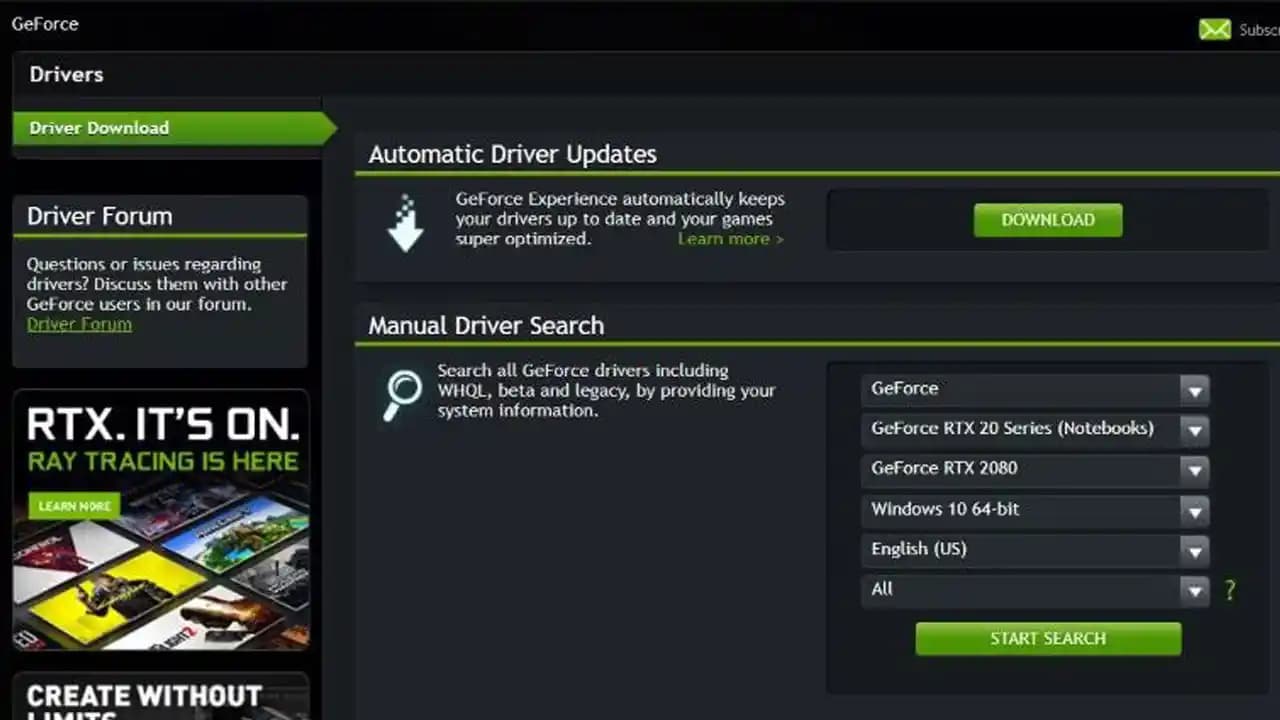
Task: Open the English (US) language dropdown
Action: point(1035,550)
